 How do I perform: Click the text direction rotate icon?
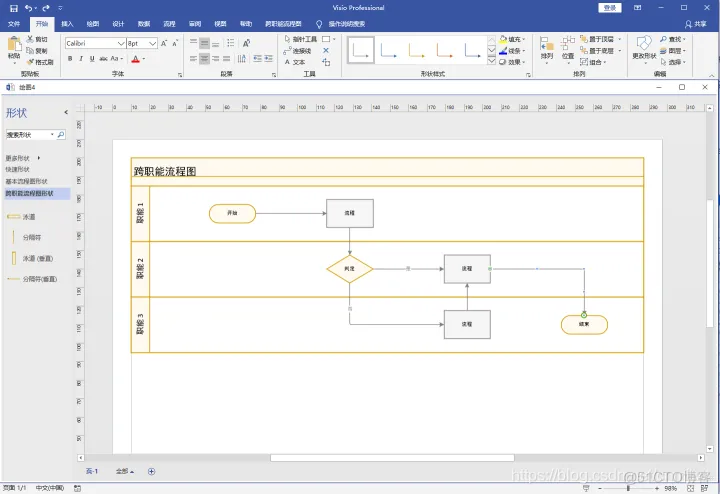[x=246, y=43]
